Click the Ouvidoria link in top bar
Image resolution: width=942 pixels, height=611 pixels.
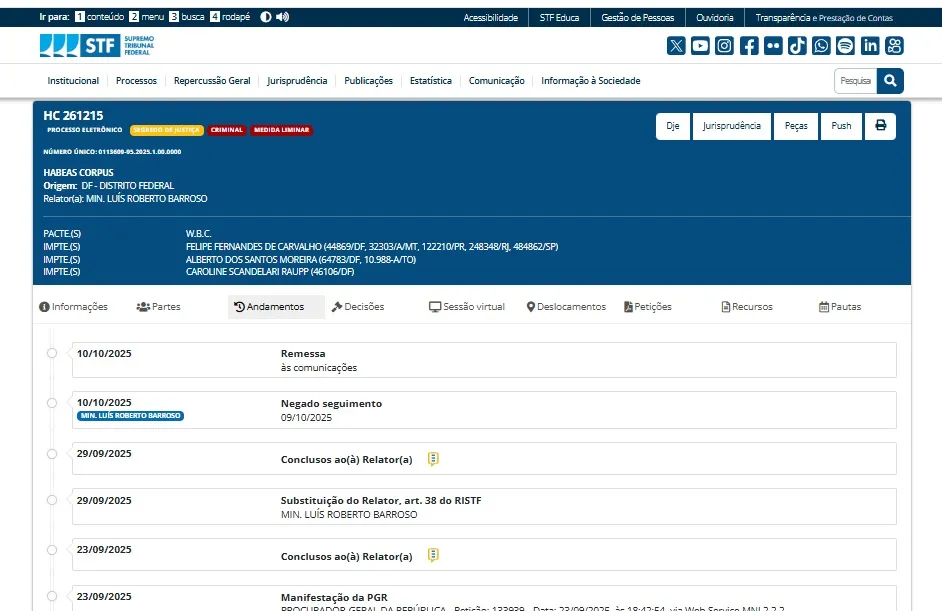coord(715,18)
